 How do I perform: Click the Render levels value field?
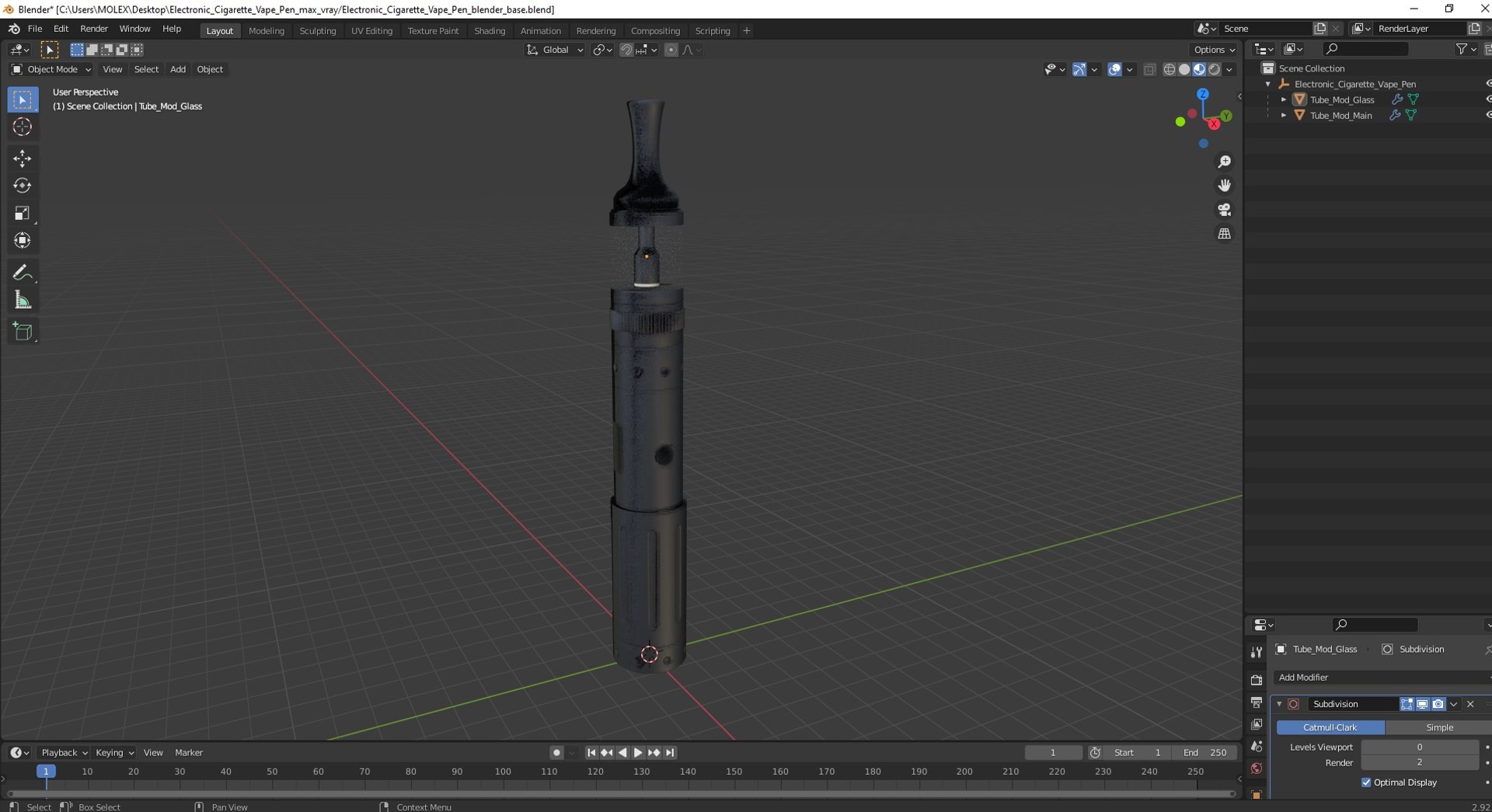point(1420,762)
